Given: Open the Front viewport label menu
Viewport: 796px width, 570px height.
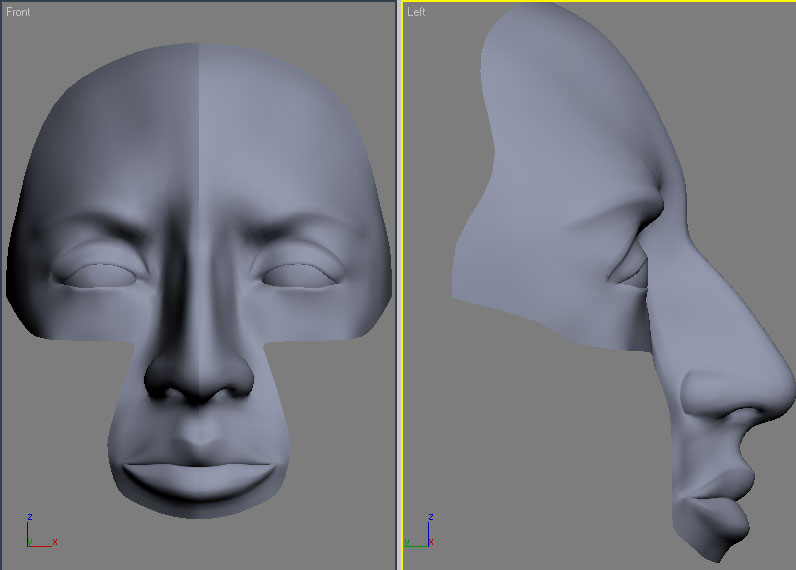Looking at the screenshot, I should (18, 12).
